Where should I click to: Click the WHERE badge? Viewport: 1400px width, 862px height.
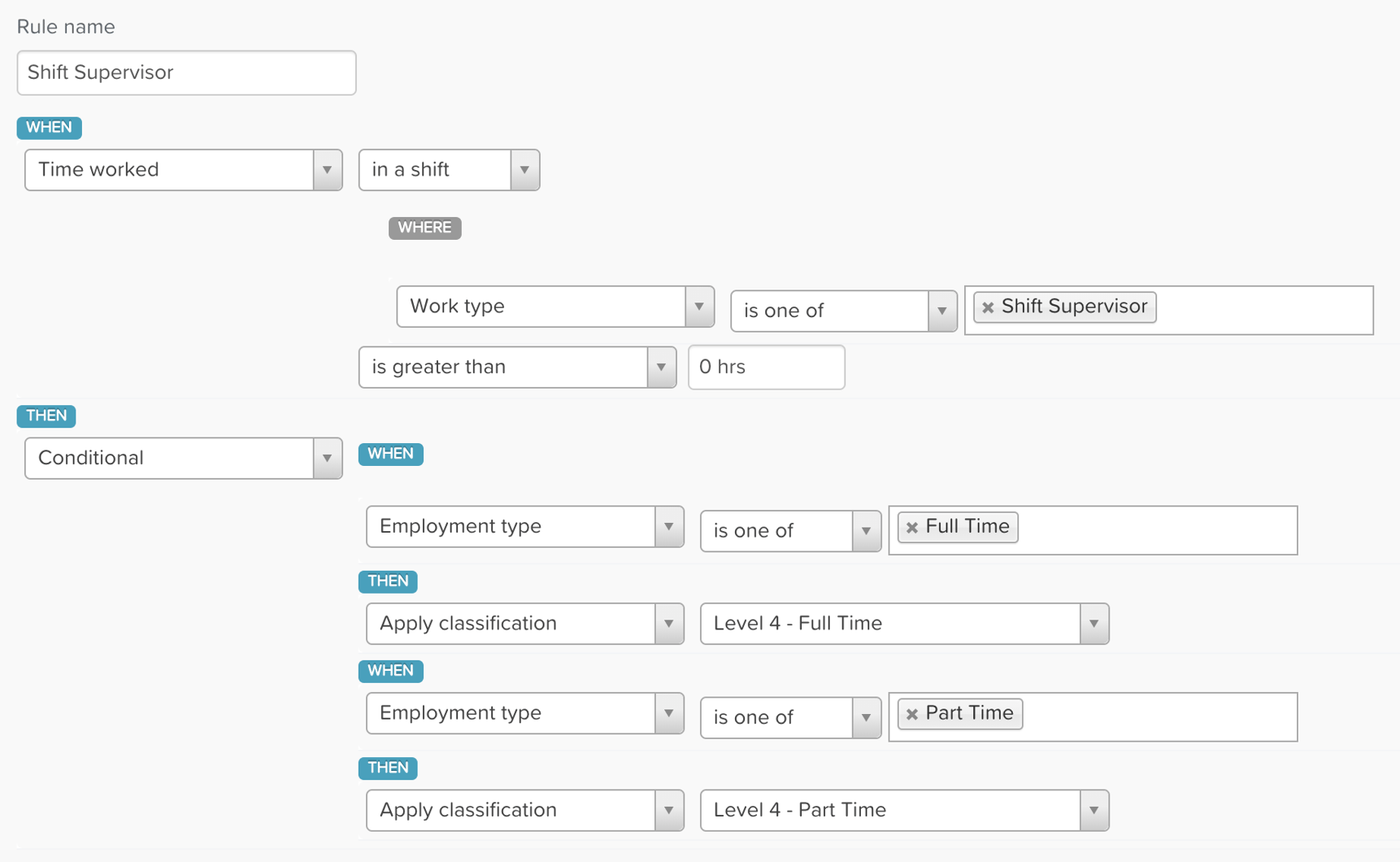(x=424, y=228)
